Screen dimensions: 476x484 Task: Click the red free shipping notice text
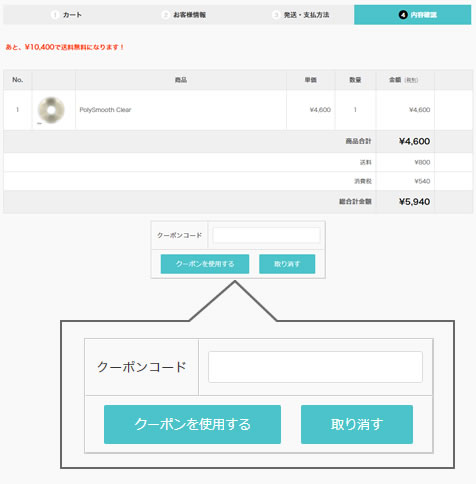[x=65, y=47]
